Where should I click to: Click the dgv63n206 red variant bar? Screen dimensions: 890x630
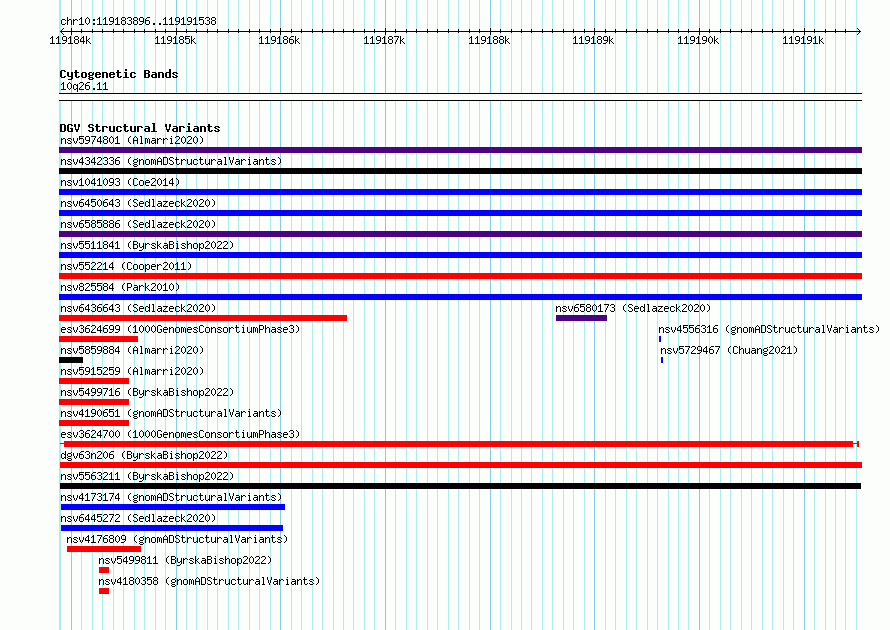(x=460, y=465)
